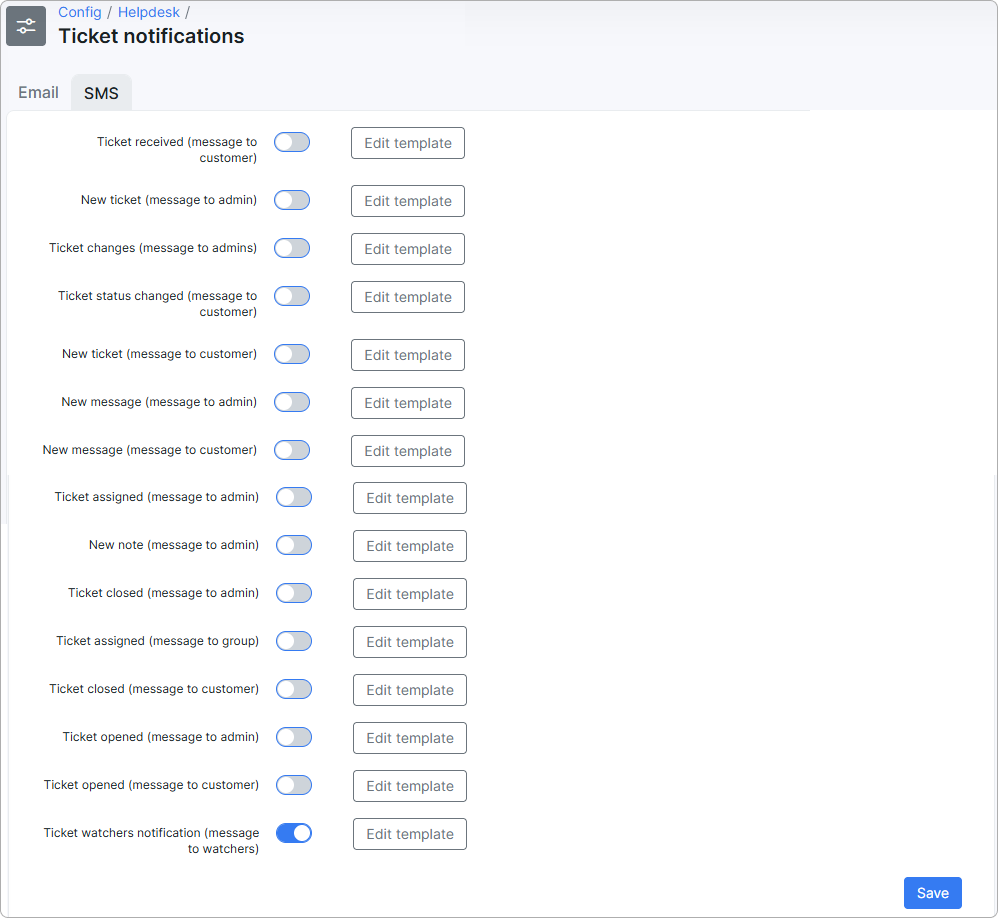Toggle Ticket closed (message to admin)

click(294, 593)
